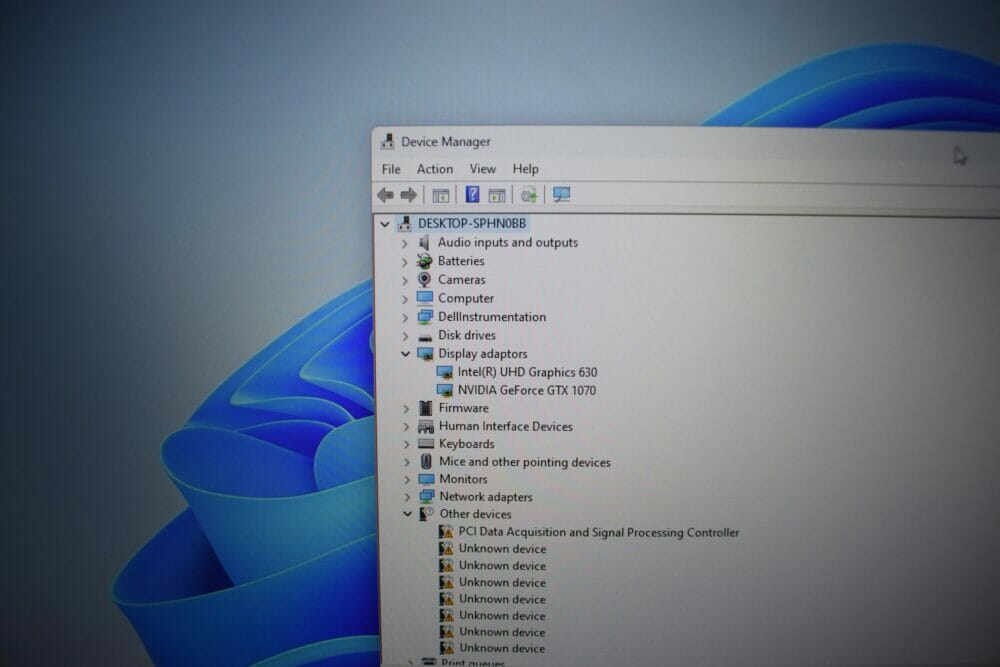Open the File menu
Viewport: 1000px width, 667px height.
391,169
